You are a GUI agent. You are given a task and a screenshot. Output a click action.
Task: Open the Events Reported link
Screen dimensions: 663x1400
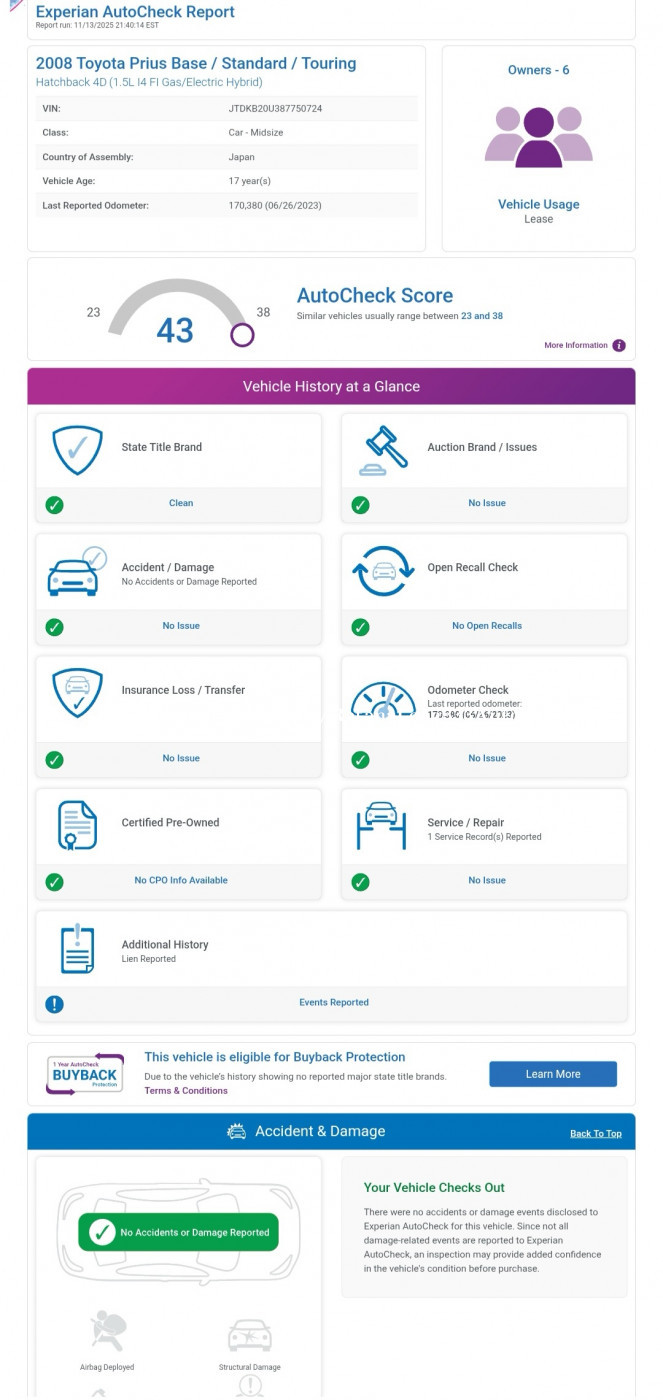pos(334,1003)
